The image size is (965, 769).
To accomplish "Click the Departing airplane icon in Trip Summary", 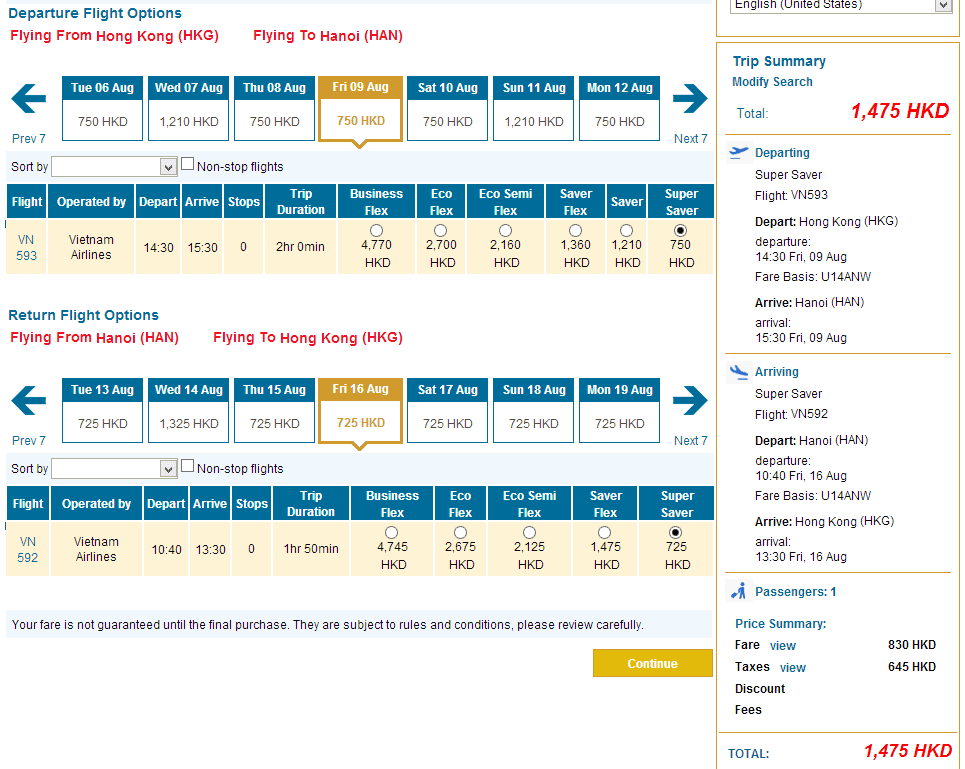I will coord(739,153).
